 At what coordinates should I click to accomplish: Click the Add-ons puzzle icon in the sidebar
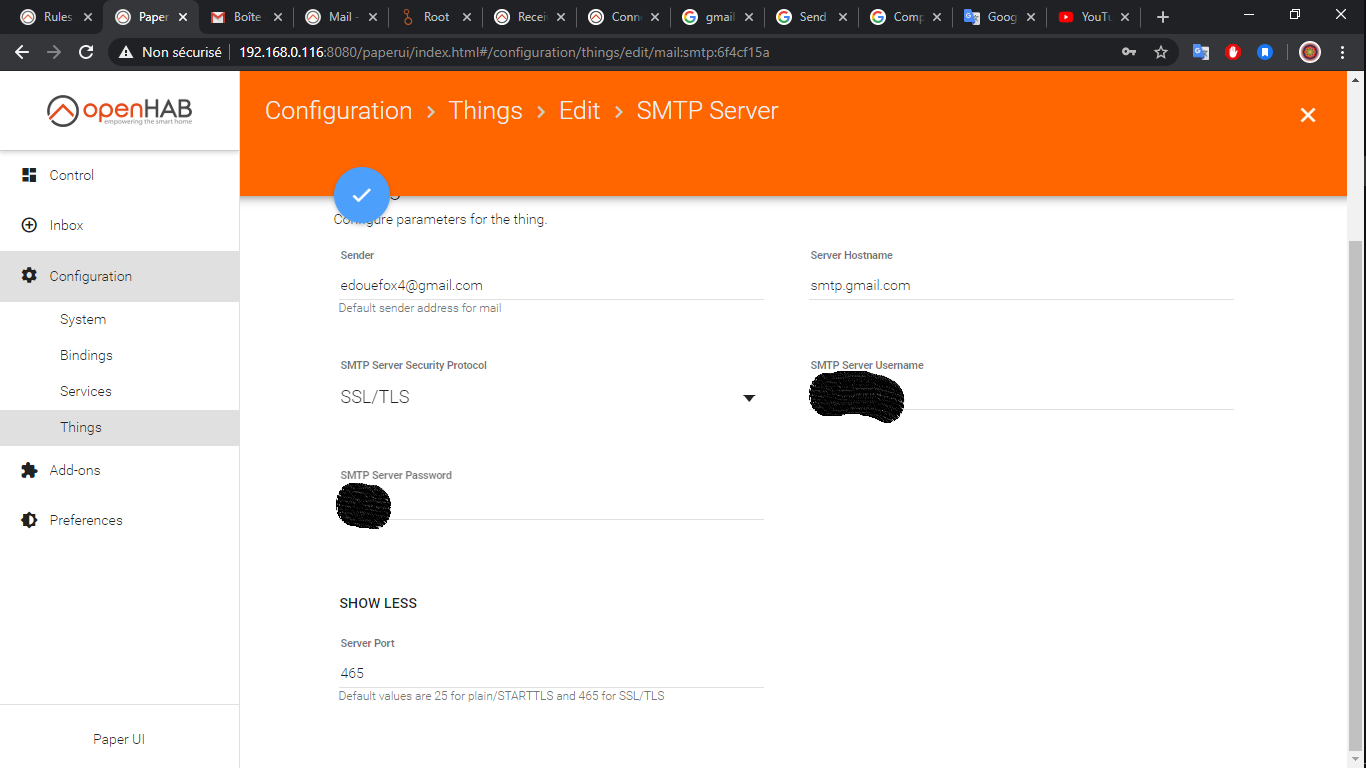click(29, 470)
